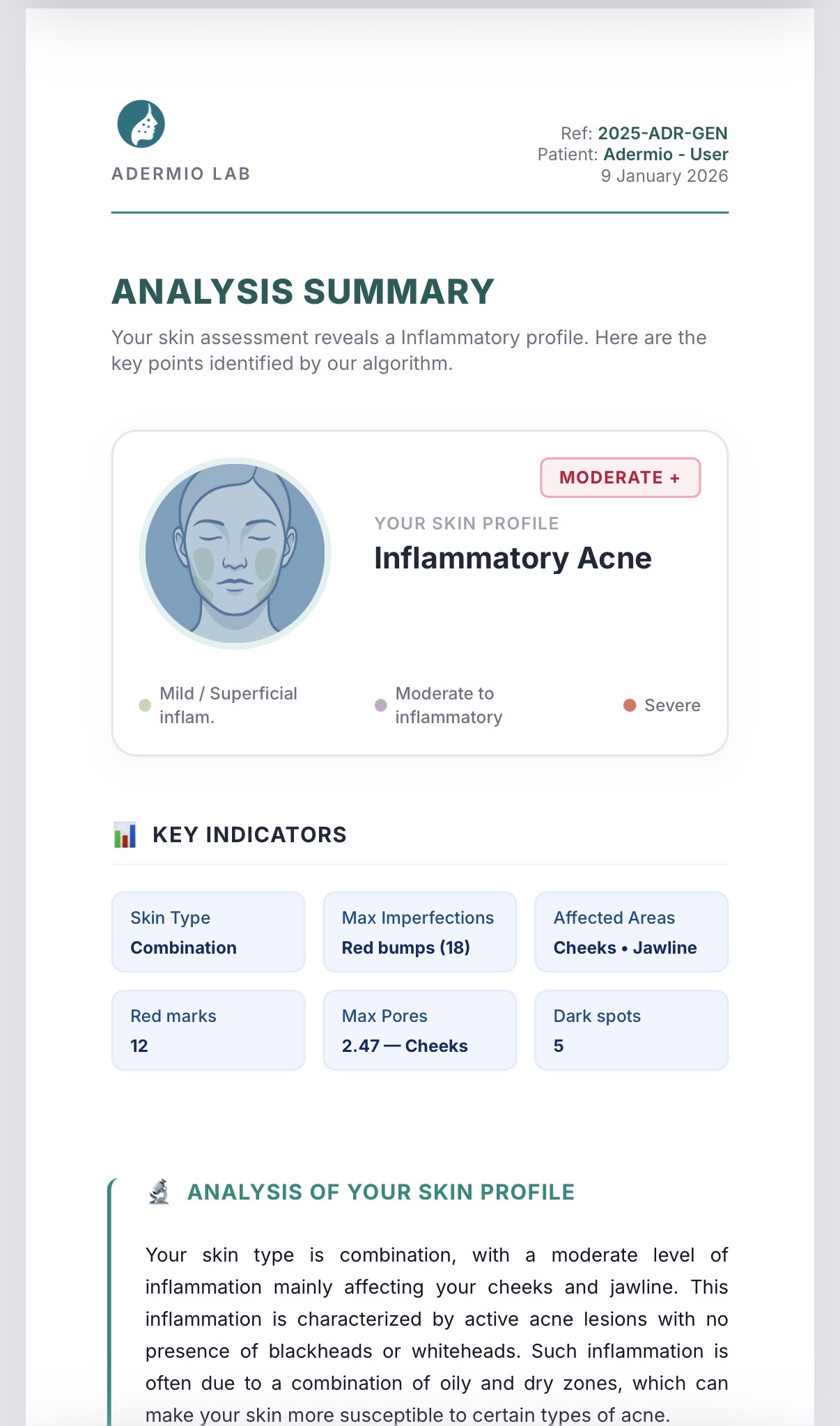The height and width of the screenshot is (1426, 840).
Task: Click the MODERATE + severity badge
Action: point(620,478)
